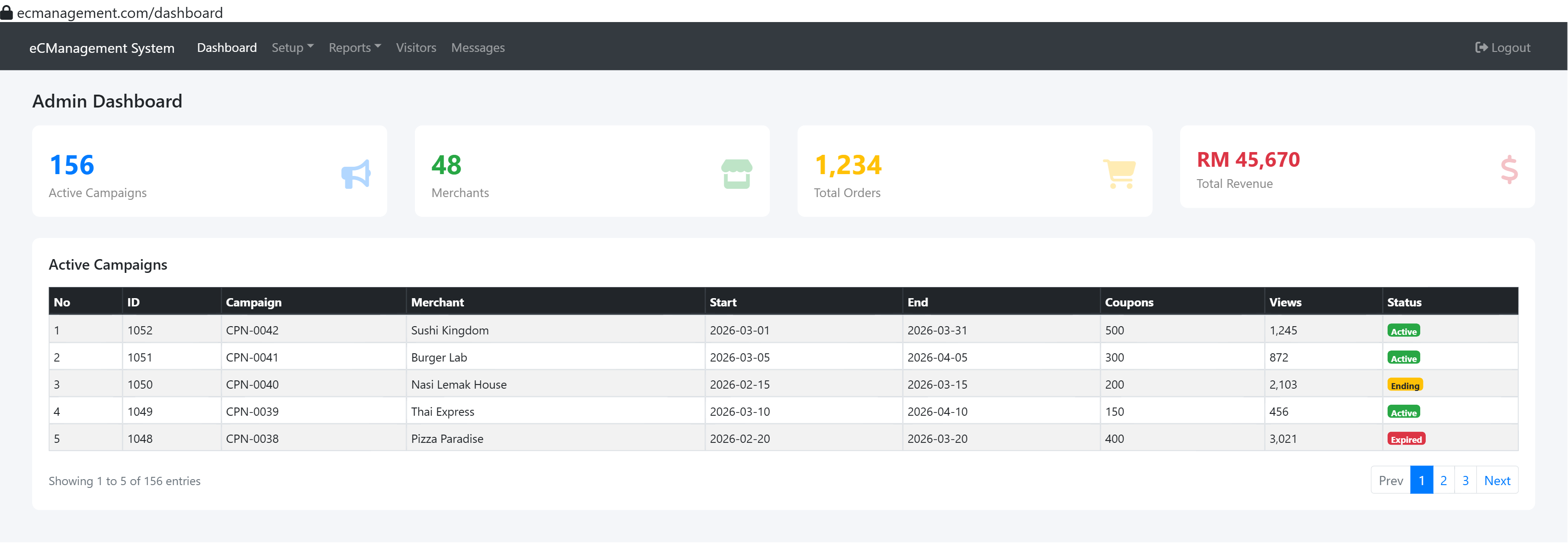The height and width of the screenshot is (543, 1568).
Task: Go to page 2 of campaigns
Action: 1443,480
